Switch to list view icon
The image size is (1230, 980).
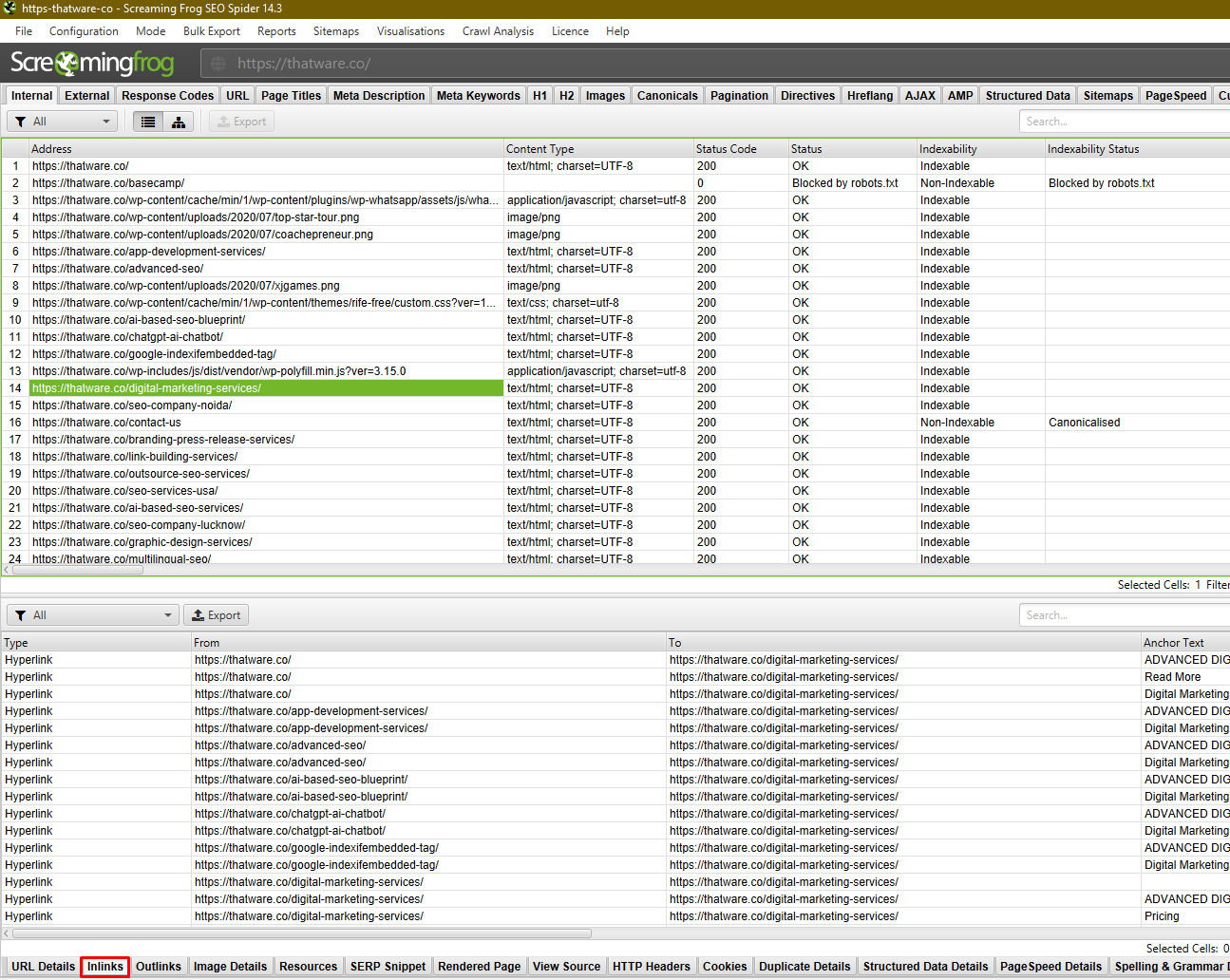[x=148, y=122]
